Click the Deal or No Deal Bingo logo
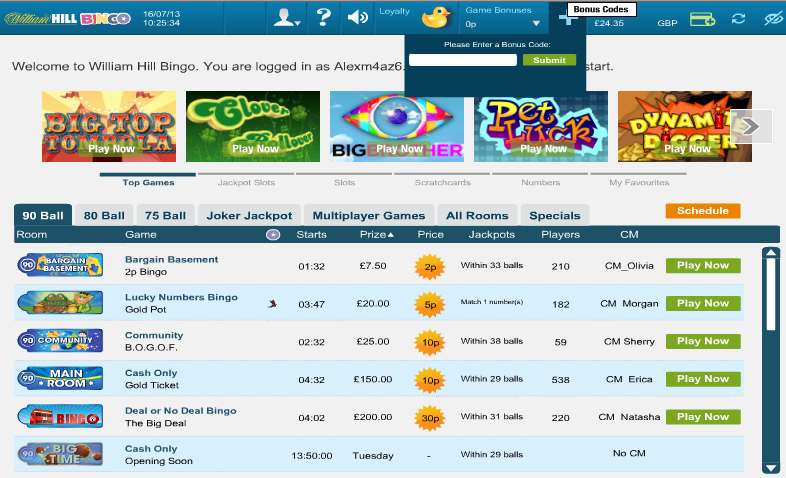Viewport: 786px width, 478px height. (x=60, y=416)
